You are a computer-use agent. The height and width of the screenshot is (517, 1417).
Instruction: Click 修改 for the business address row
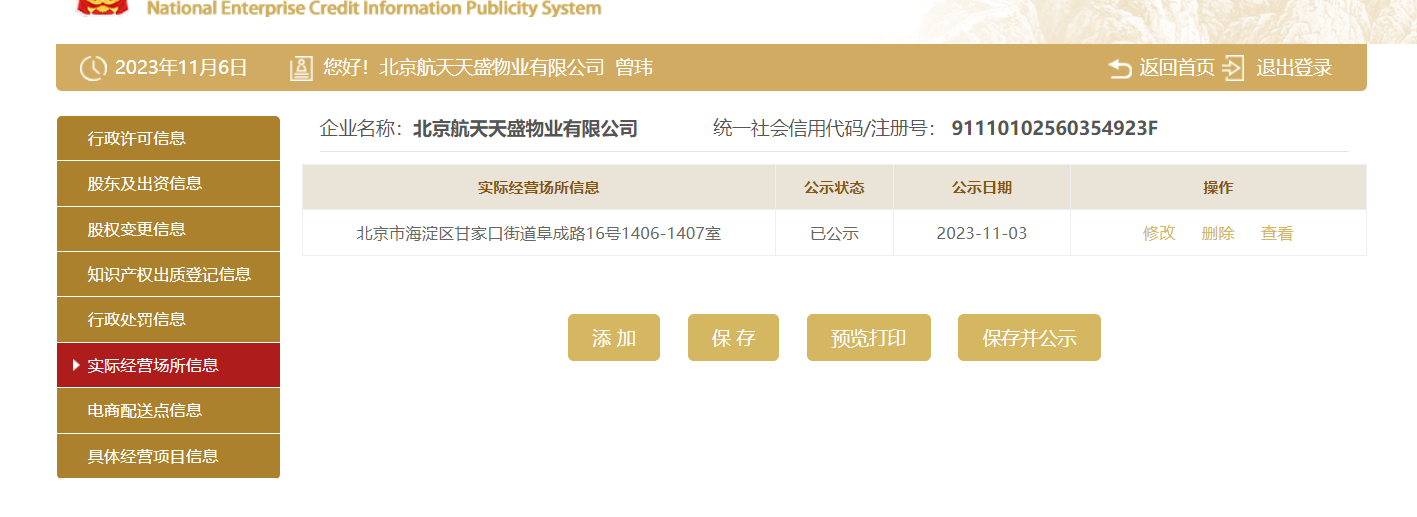[1159, 233]
